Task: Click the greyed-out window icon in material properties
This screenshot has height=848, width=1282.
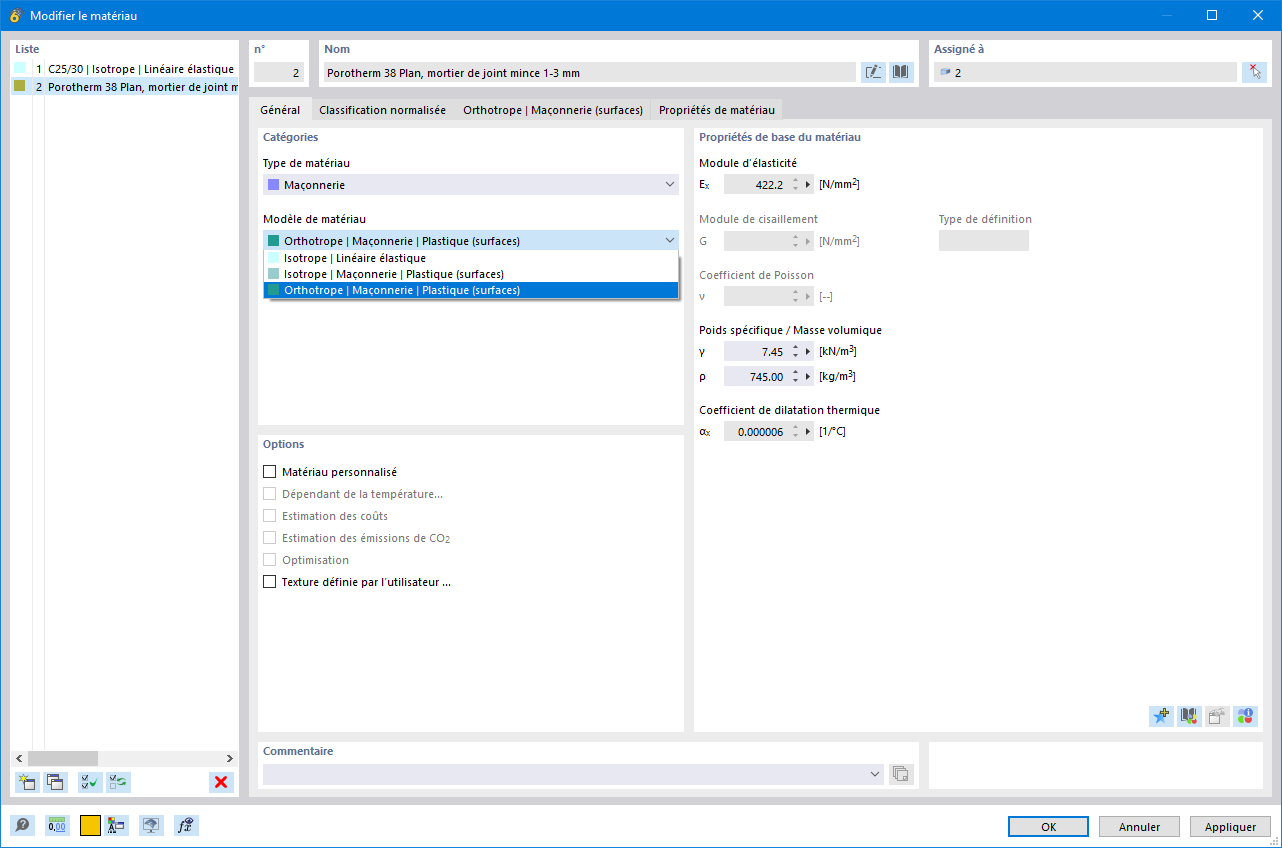Action: (x=1217, y=716)
